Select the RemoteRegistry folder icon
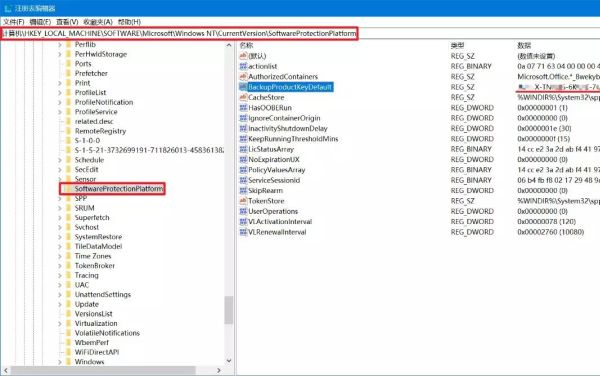Viewport: 600px width, 376px height. tap(69, 131)
